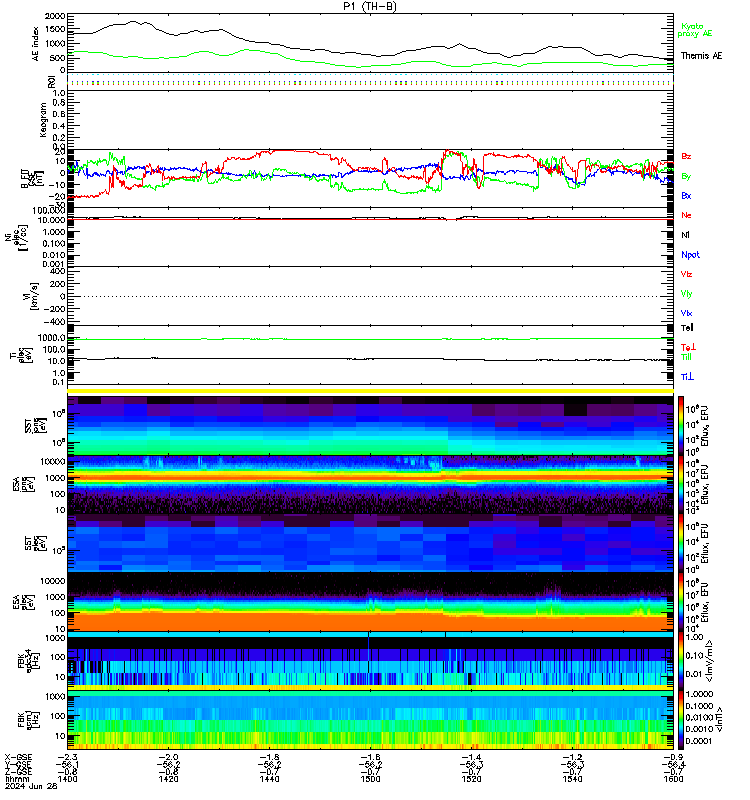Image resolution: width=750 pixels, height=800 pixels.
Task: Click the time tick label "1600"
Action: [x=673, y=779]
